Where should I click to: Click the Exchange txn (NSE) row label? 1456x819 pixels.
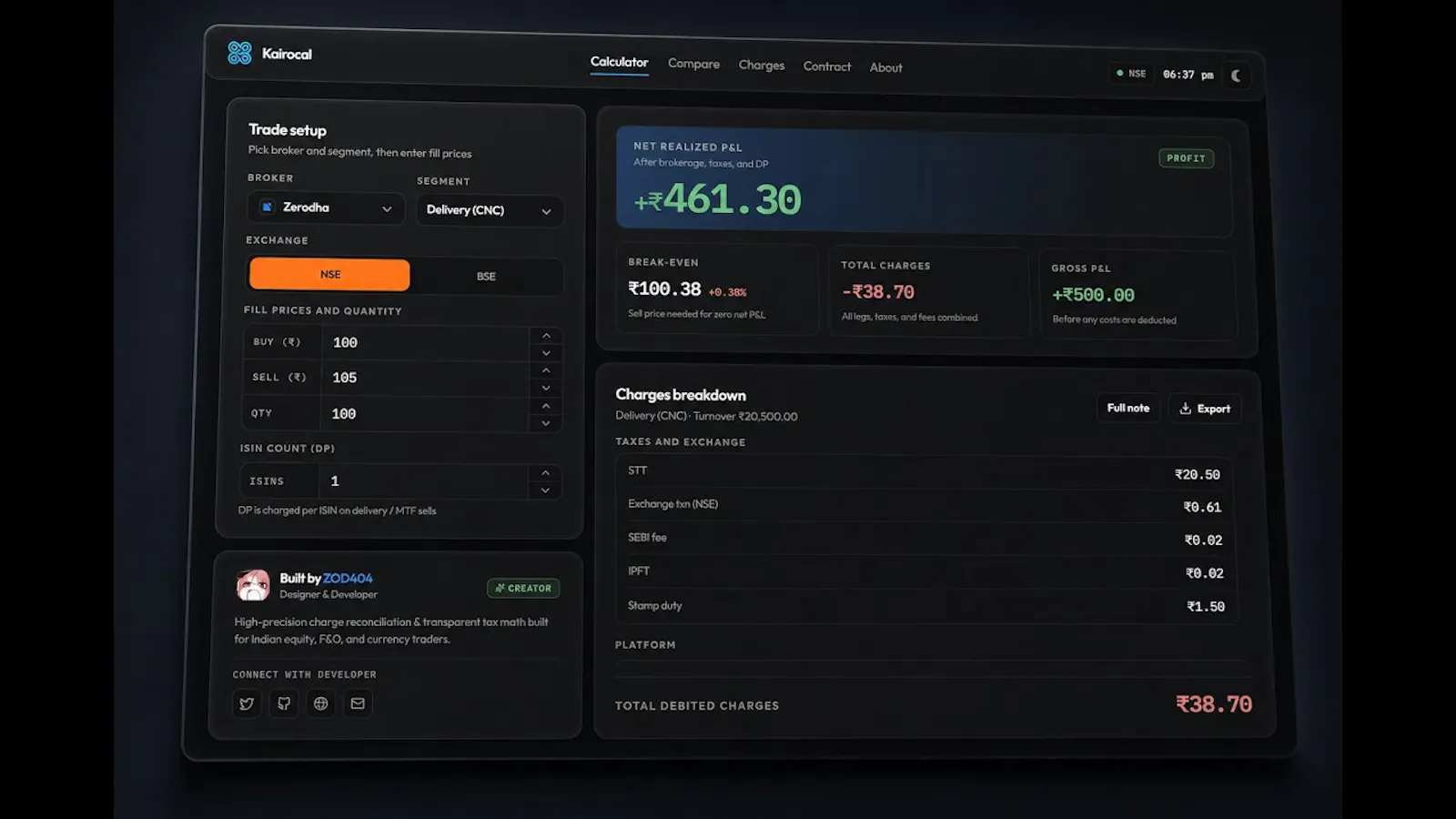pyautogui.click(x=672, y=504)
